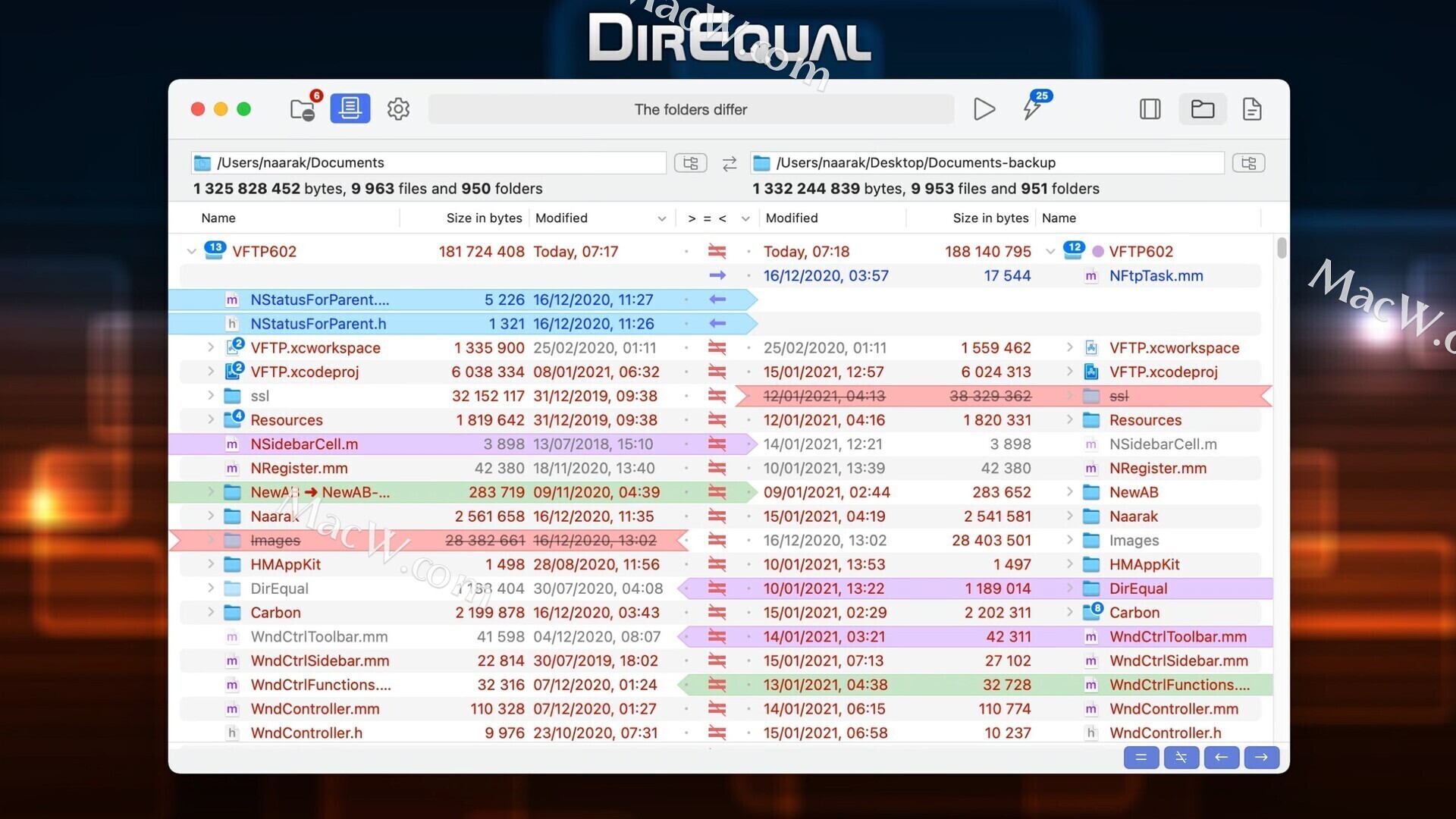The height and width of the screenshot is (819, 1456).
Task: Select left NStatusForParent.h file name
Action: click(x=318, y=324)
